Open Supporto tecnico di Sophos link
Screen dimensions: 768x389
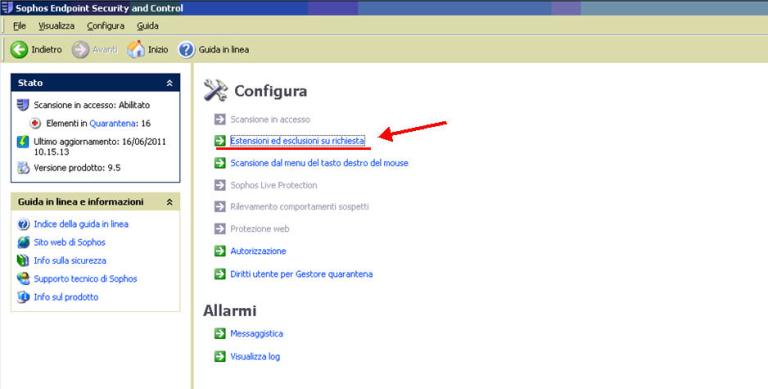(85, 279)
